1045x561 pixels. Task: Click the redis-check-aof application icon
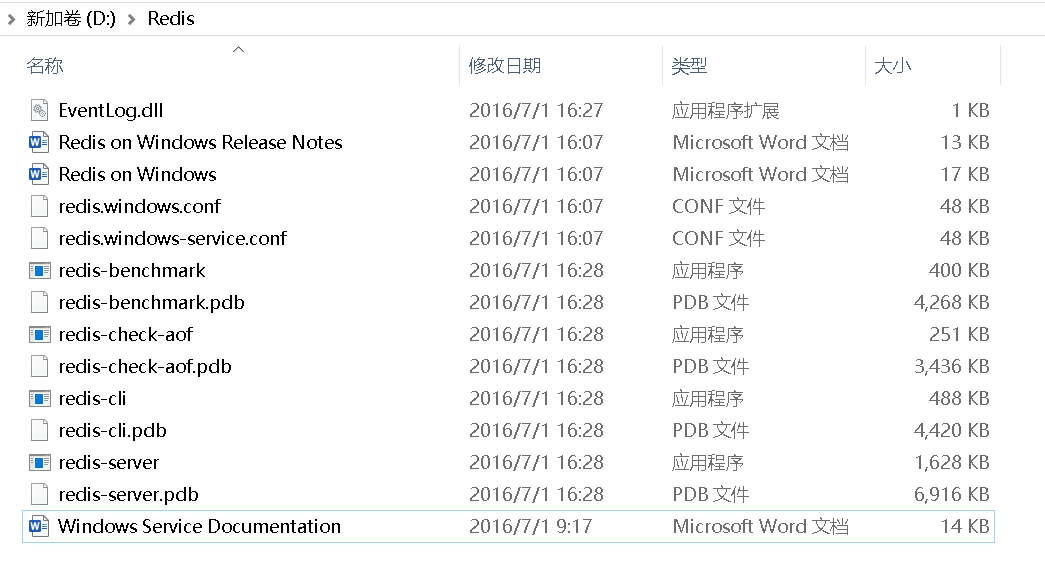click(x=39, y=334)
